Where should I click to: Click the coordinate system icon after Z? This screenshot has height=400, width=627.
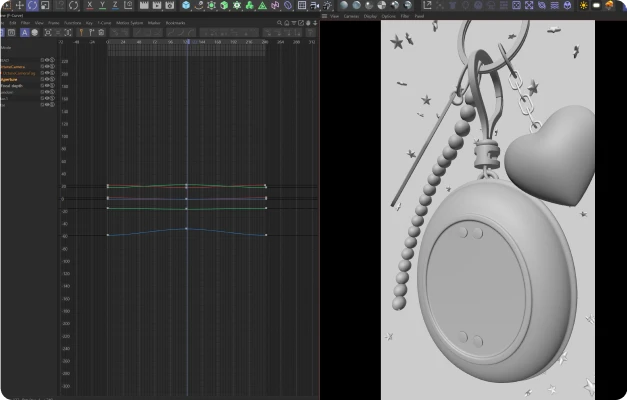point(128,5)
